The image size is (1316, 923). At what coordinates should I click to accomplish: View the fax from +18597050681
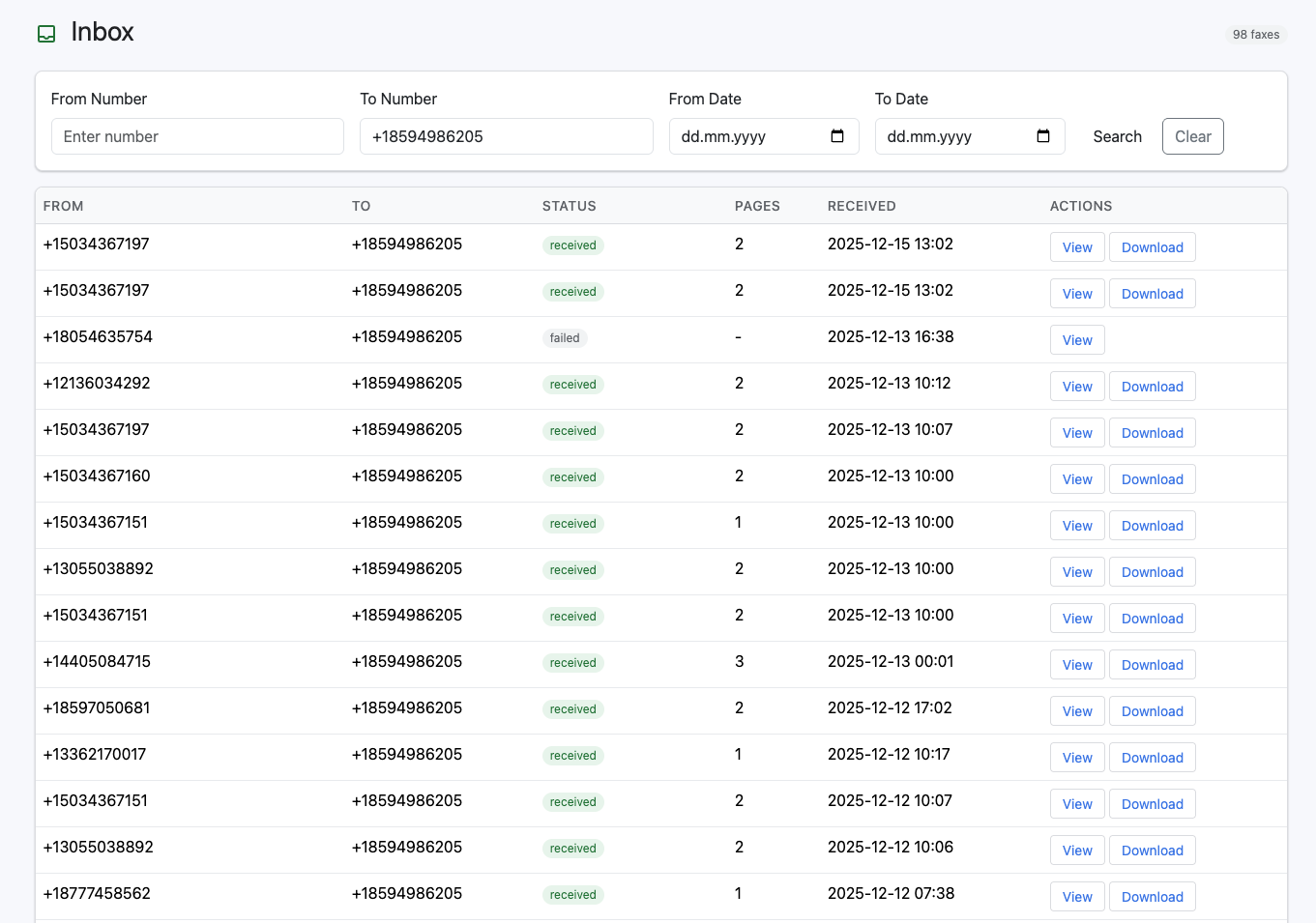[1077, 711]
